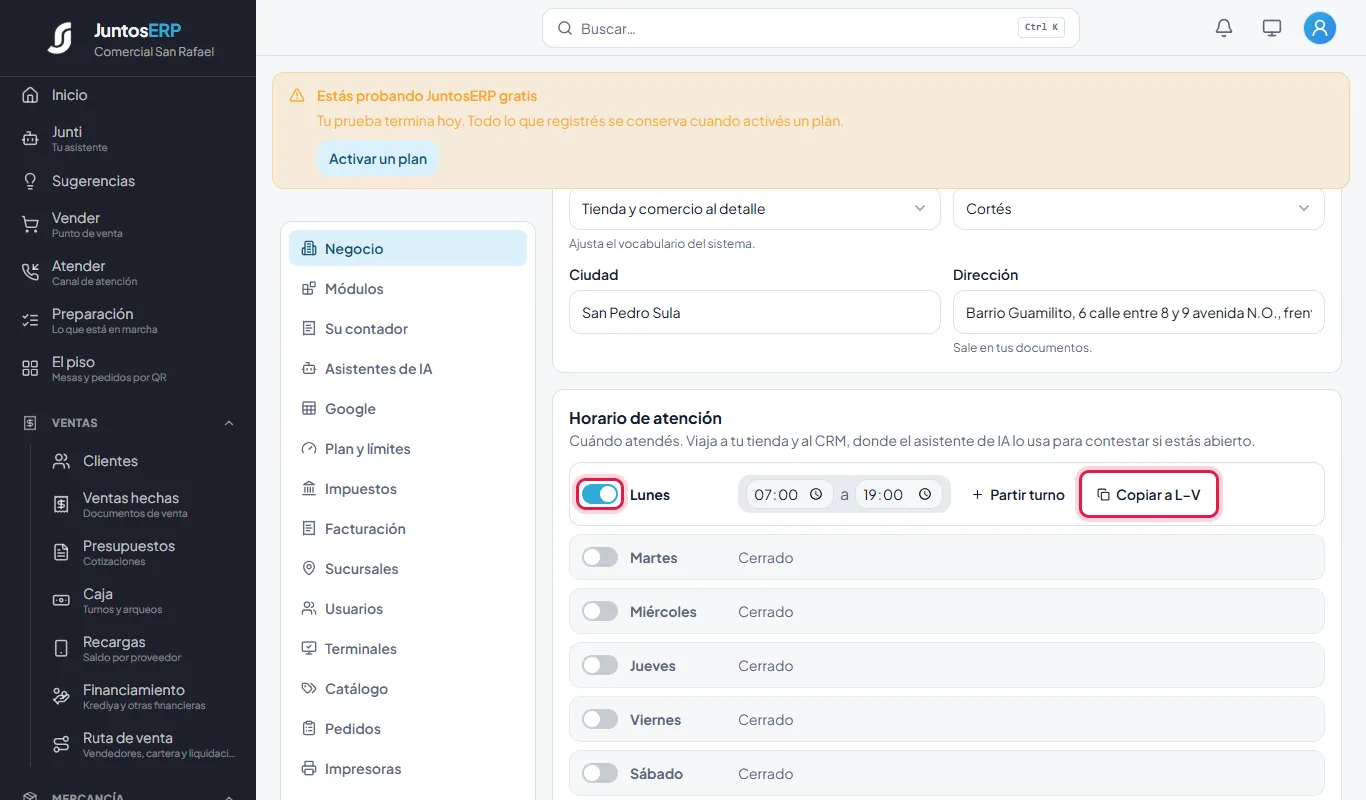Enable the Sábado schedule toggle
This screenshot has height=800, width=1366.
[x=600, y=773]
